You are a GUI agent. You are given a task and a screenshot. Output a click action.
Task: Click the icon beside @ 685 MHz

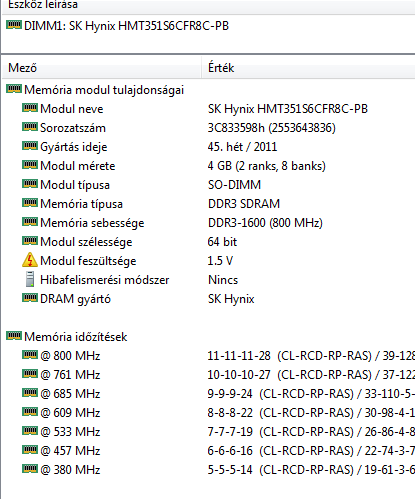click(30, 393)
